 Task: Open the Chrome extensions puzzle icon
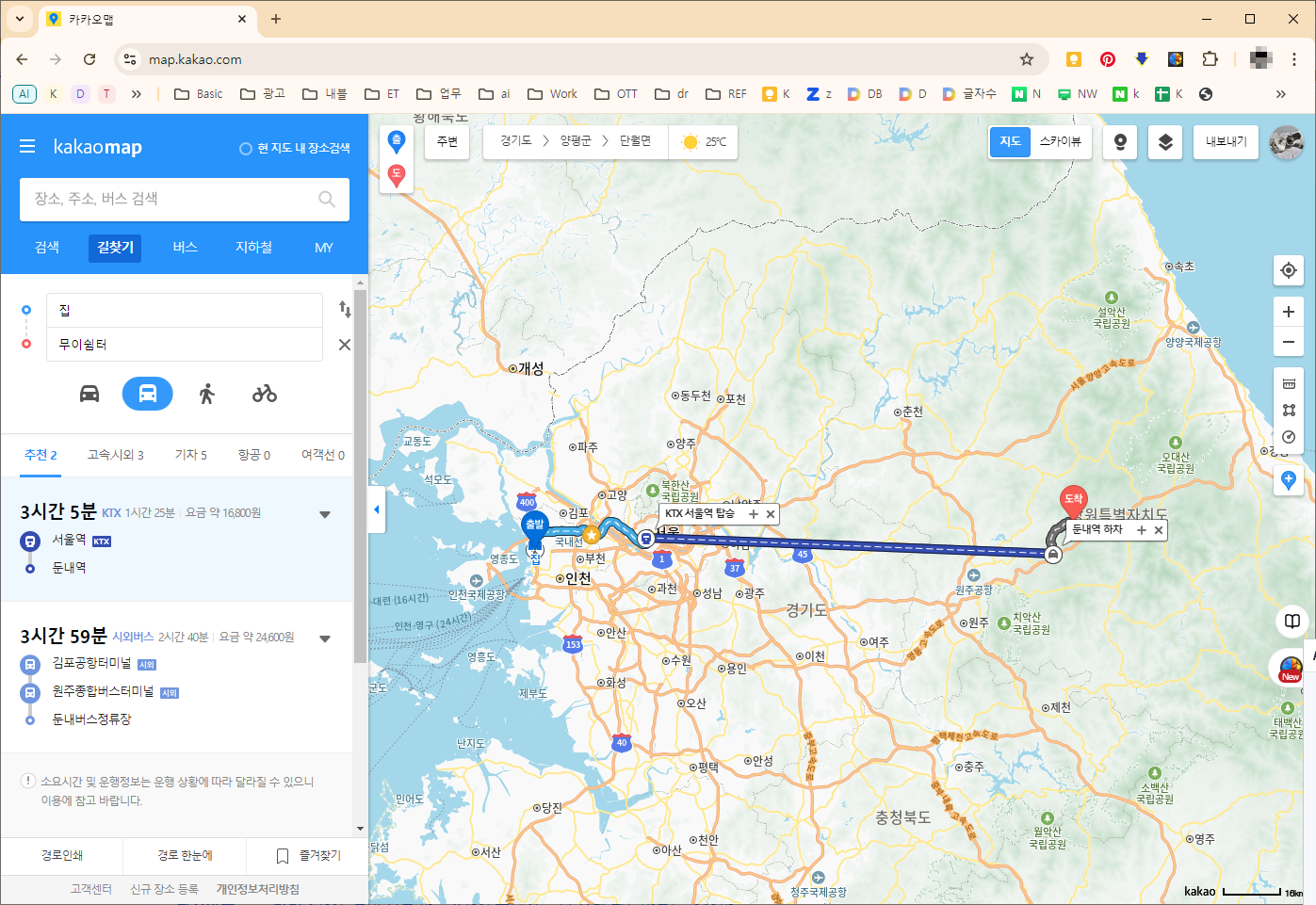coord(1210,59)
